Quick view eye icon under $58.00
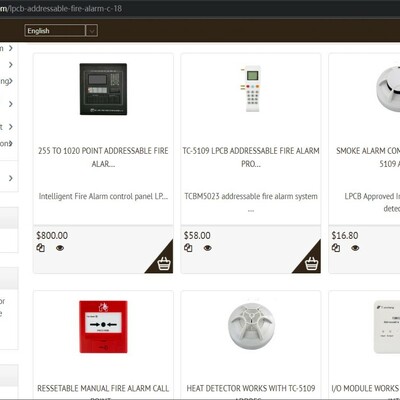This screenshot has height=400, width=400. click(208, 248)
